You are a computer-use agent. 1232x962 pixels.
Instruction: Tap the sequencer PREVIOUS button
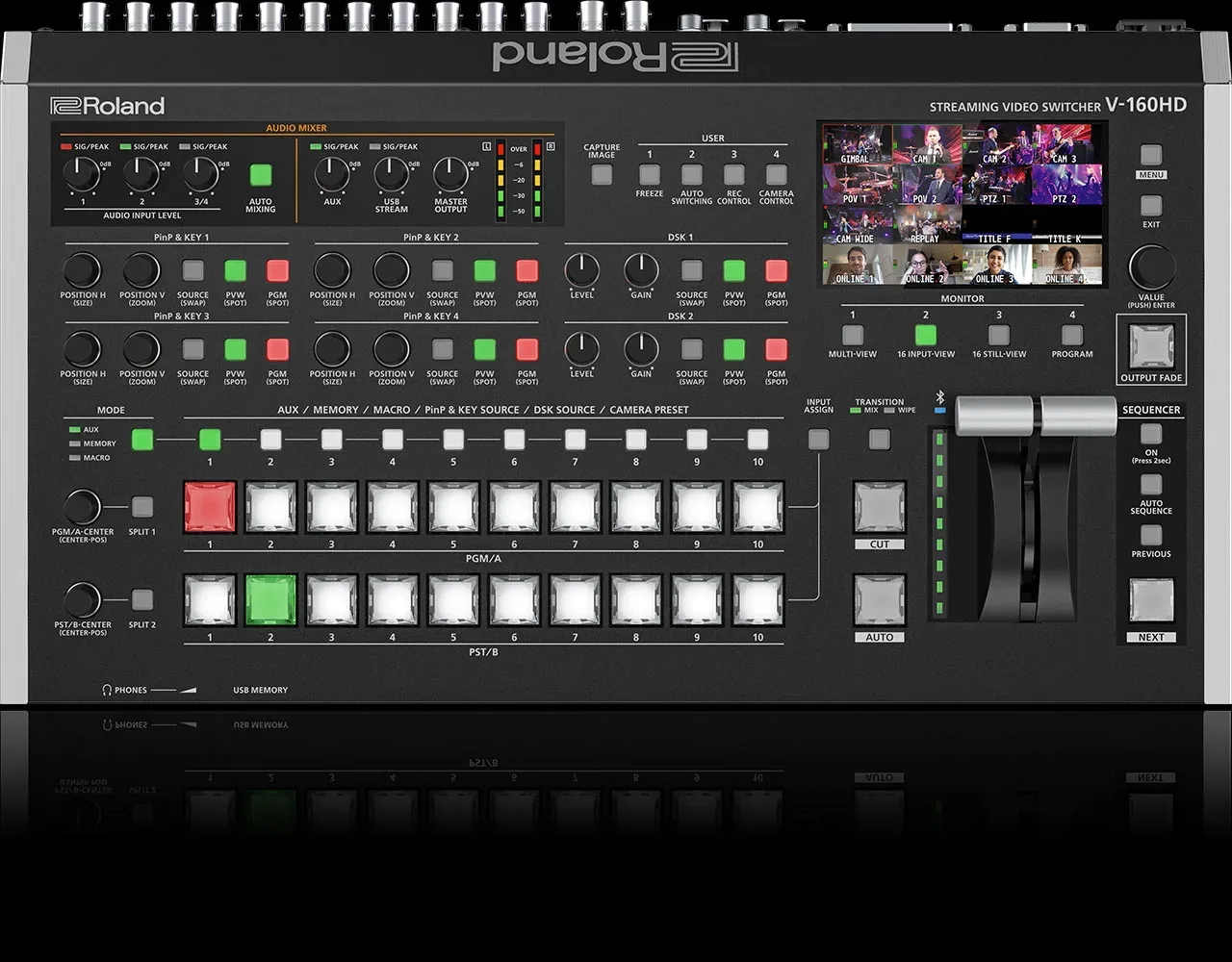tap(1151, 535)
